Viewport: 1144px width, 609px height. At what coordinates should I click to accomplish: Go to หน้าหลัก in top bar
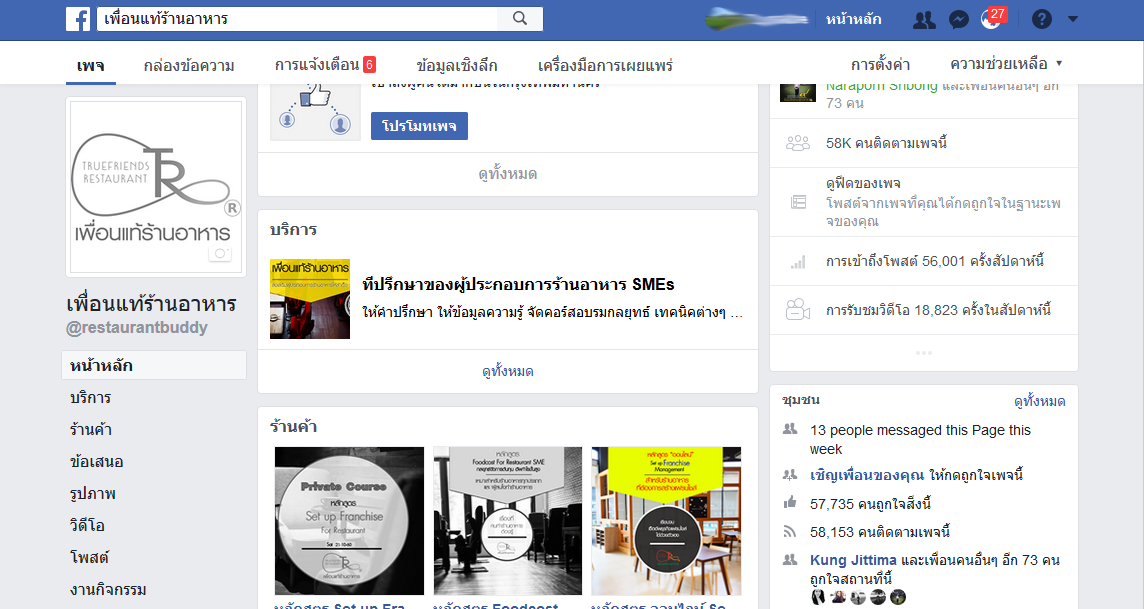[x=853, y=20]
